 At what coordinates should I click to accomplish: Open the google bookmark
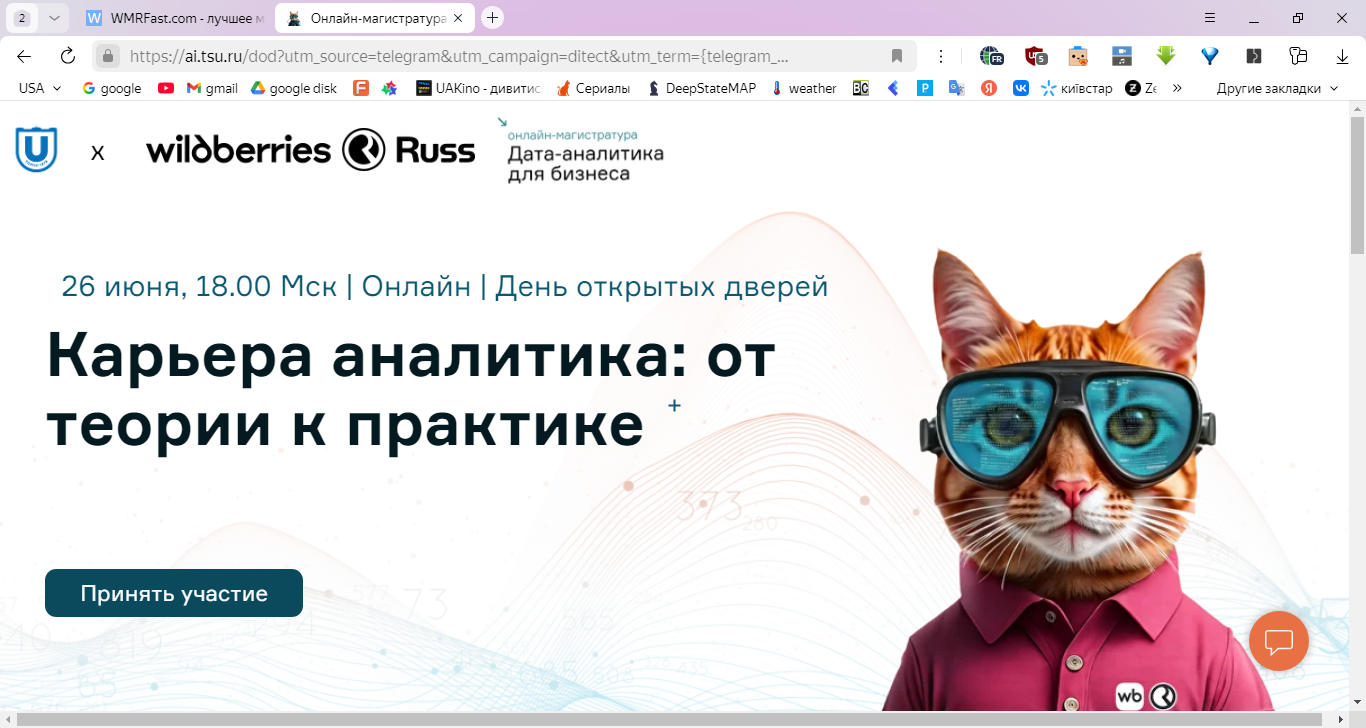coord(112,88)
